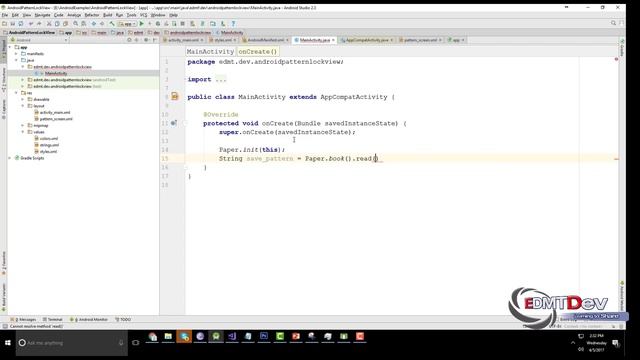The width and height of the screenshot is (640, 360).
Task: Collapse the res folder node
Action: point(16,93)
